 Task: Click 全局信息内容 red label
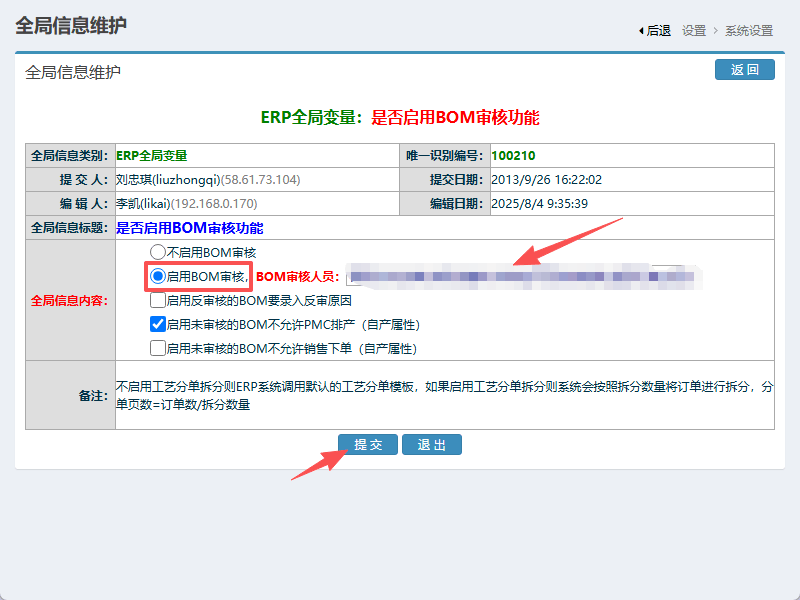69,301
